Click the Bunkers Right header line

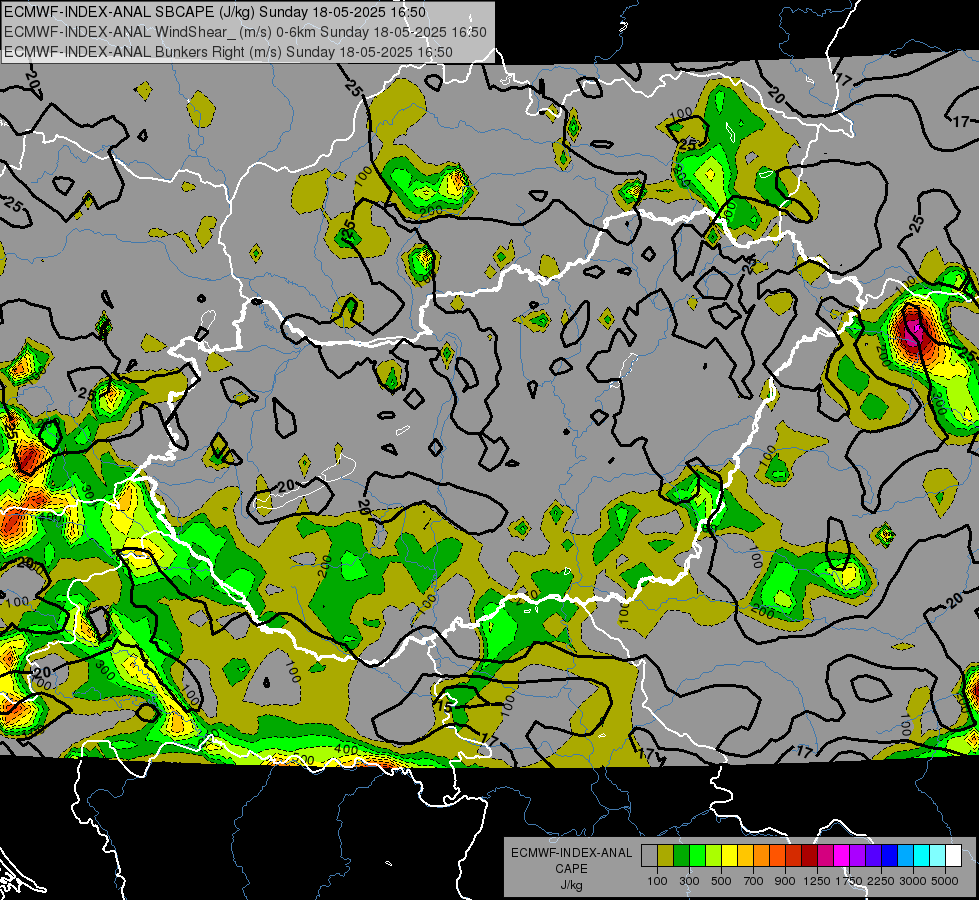tap(228, 52)
